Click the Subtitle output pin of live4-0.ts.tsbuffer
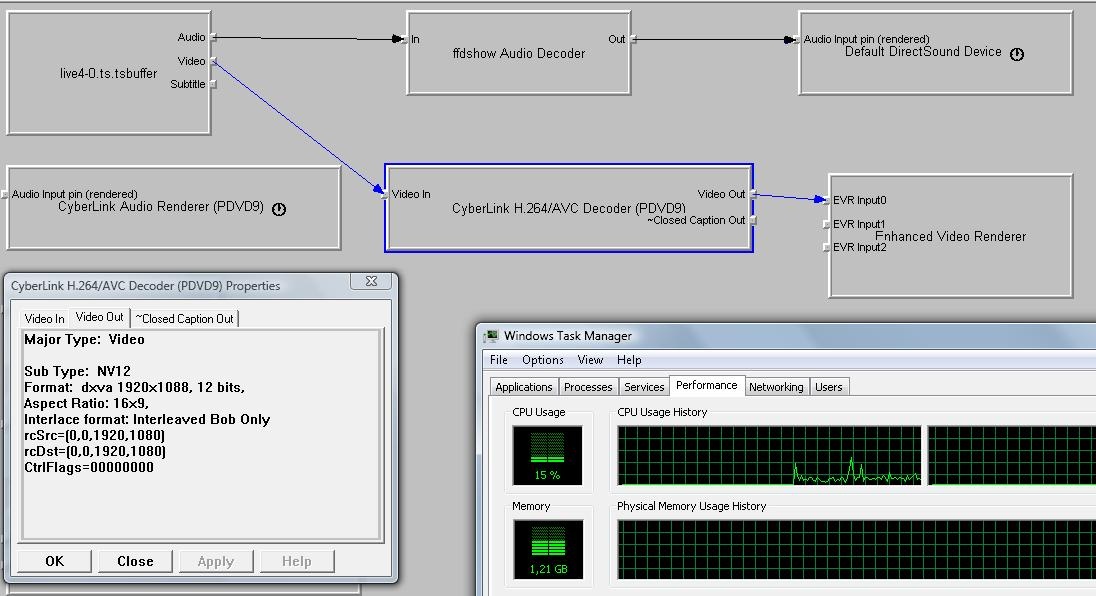The width and height of the screenshot is (1096, 596). point(213,84)
